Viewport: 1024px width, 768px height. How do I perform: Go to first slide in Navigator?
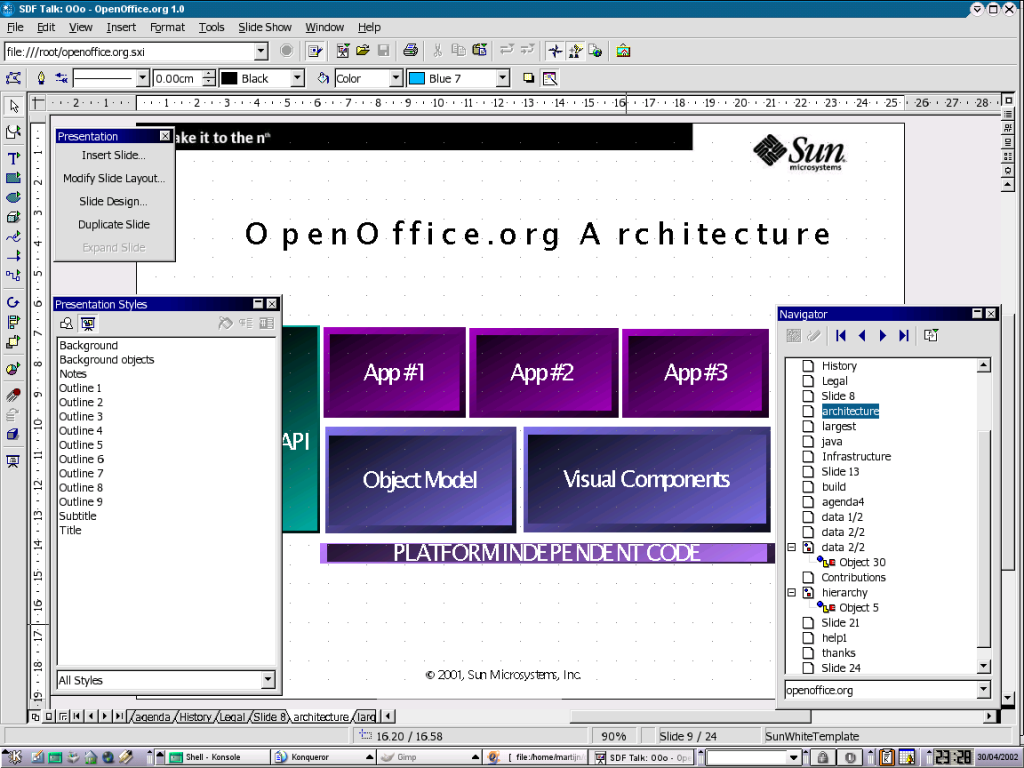click(841, 336)
